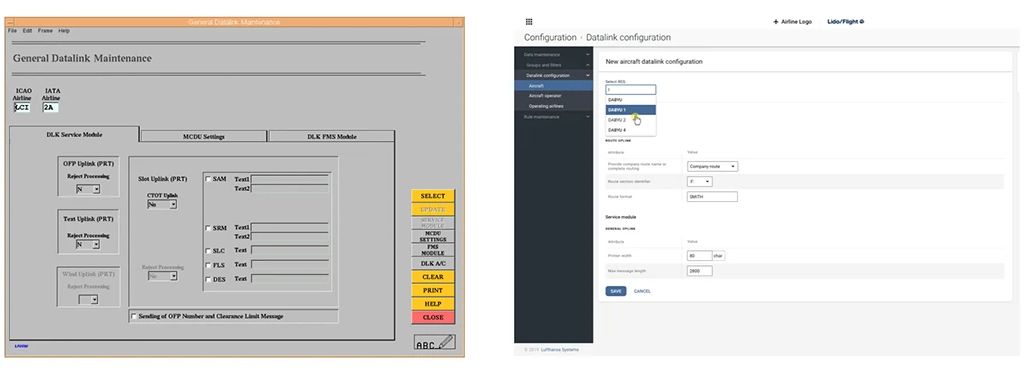Click the DES Text field
This screenshot has height=370, width=1025.
pyautogui.click(x=290, y=279)
